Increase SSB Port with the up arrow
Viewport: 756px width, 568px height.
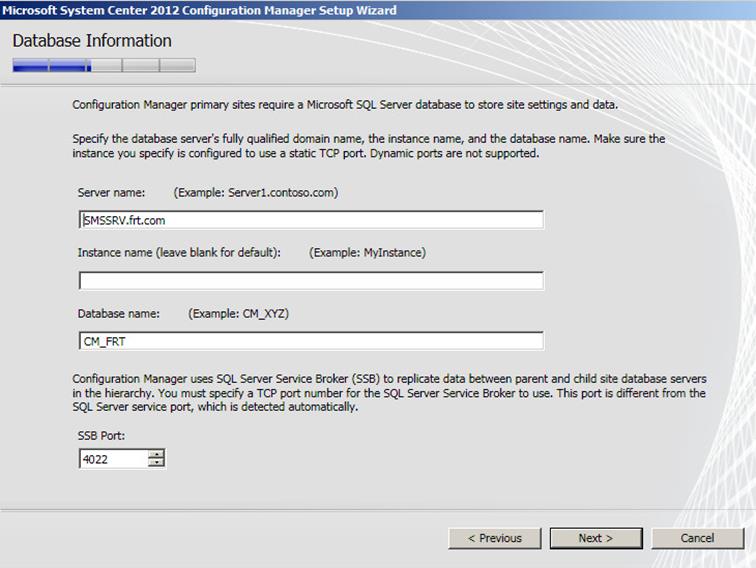point(156,454)
